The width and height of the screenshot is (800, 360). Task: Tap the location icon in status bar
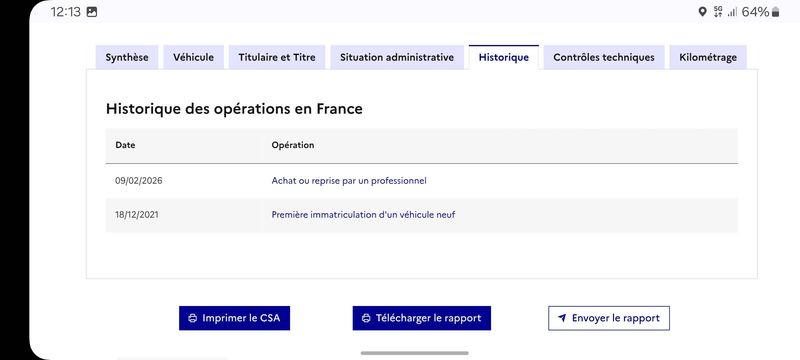pyautogui.click(x=702, y=12)
